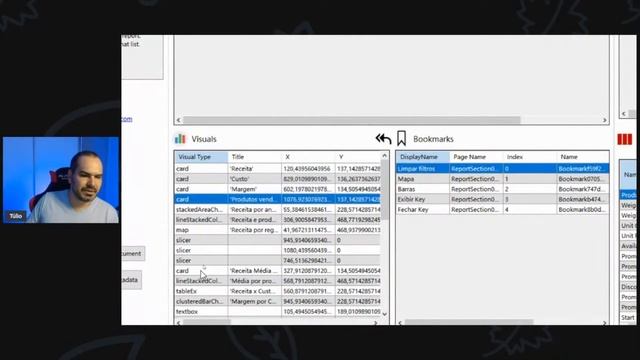This screenshot has height=360, width=640.
Task: Select the Mapa bookmark row
Action: click(x=502, y=179)
